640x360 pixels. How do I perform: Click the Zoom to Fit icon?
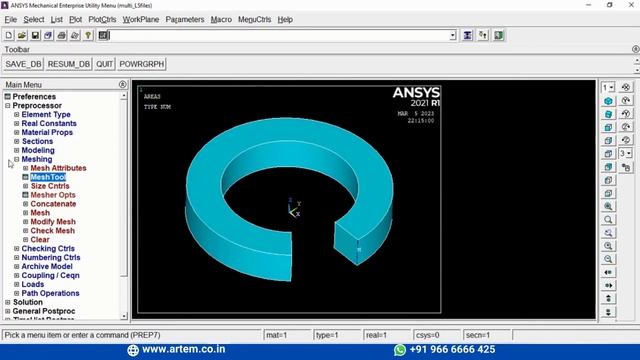(x=608, y=206)
